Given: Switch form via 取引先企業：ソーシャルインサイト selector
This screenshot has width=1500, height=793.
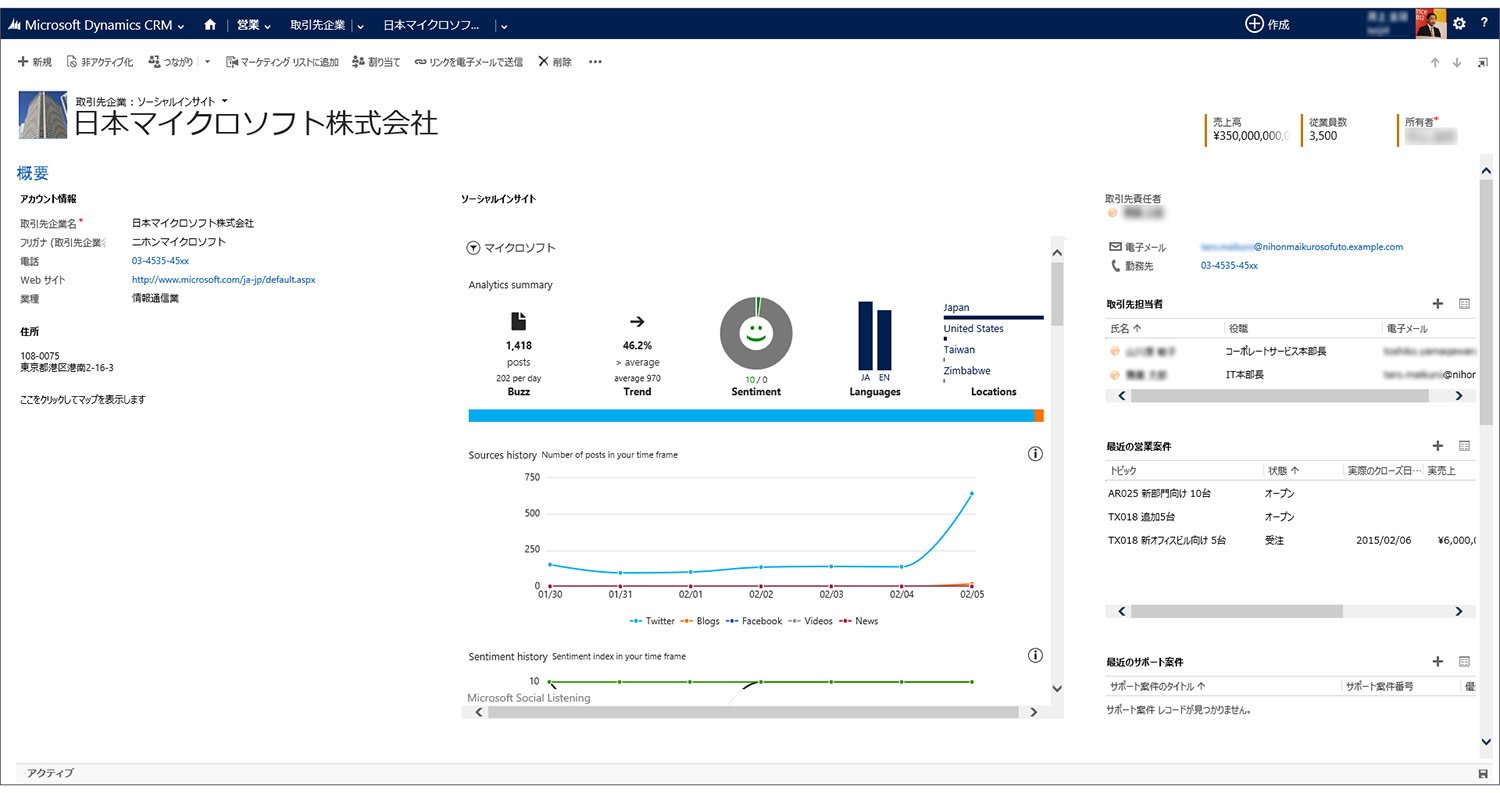Looking at the screenshot, I should 152,101.
